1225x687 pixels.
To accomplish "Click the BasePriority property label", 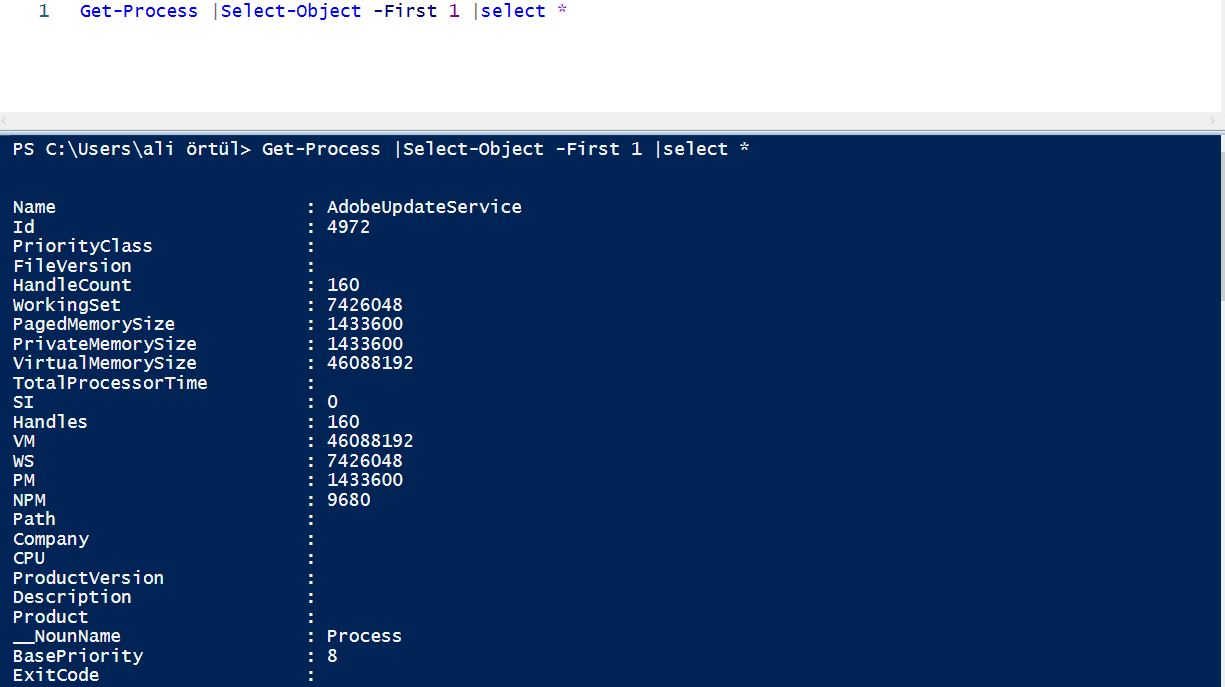I will (78, 656).
